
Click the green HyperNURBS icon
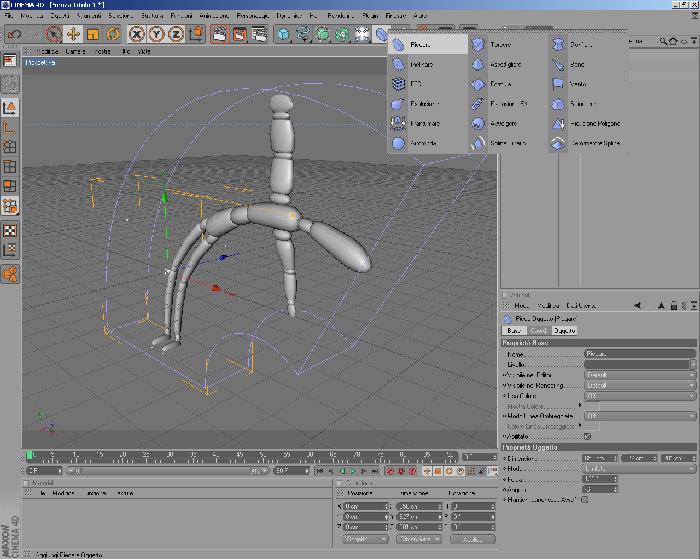pos(323,34)
